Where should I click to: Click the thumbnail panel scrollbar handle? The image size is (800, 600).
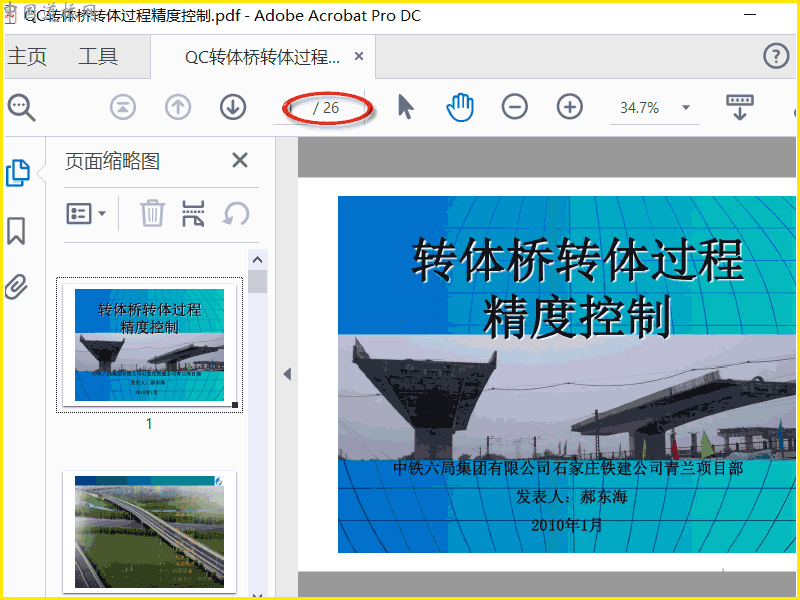[258, 281]
